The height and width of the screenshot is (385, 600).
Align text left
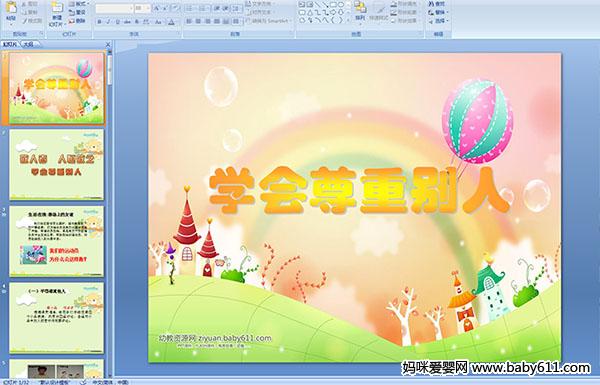pos(189,22)
